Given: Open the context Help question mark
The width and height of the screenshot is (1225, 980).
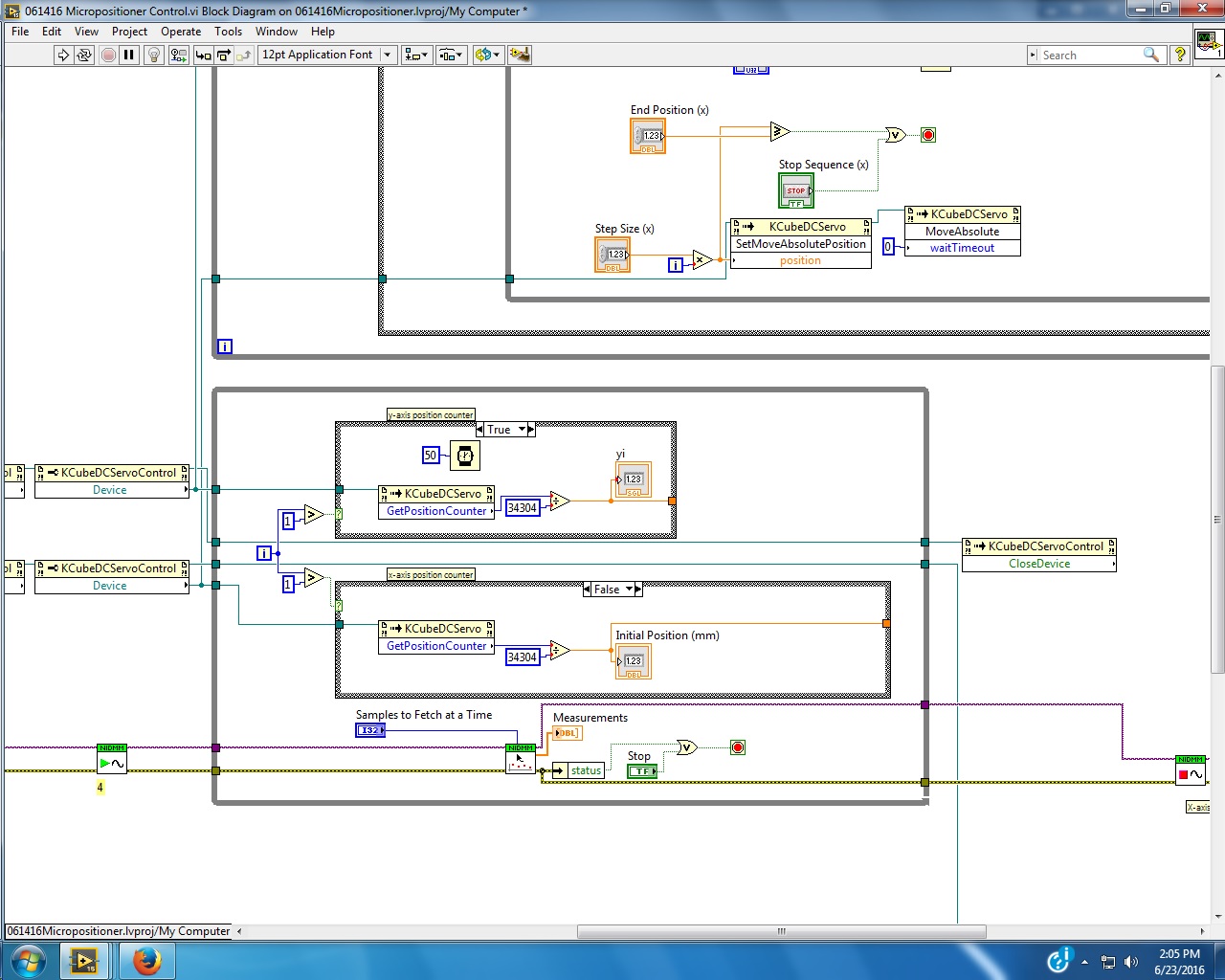Looking at the screenshot, I should pyautogui.click(x=1180, y=55).
